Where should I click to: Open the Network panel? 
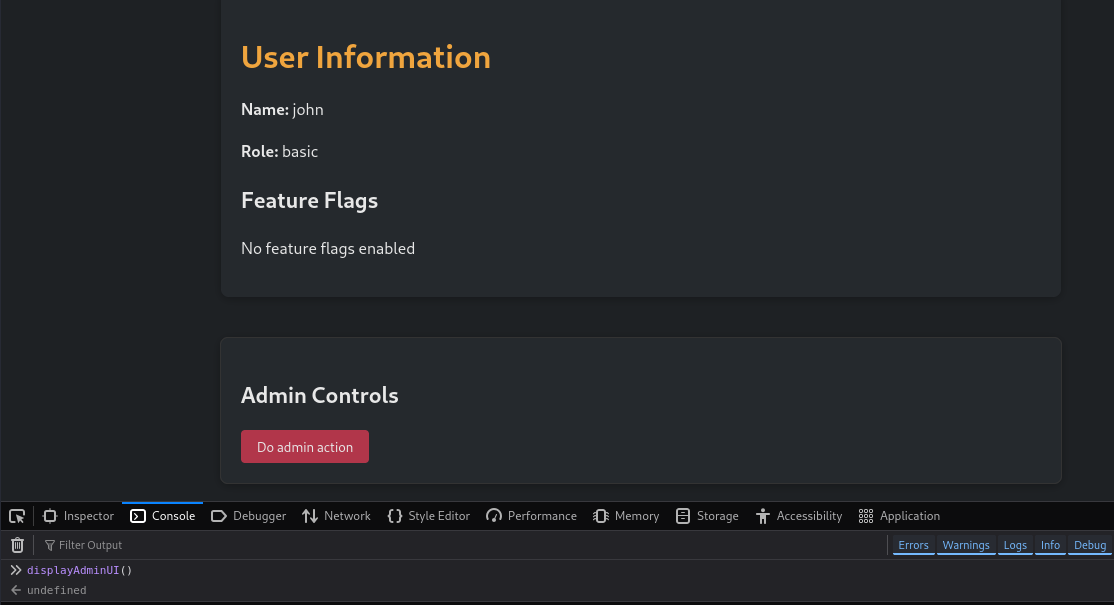[x=336, y=516]
